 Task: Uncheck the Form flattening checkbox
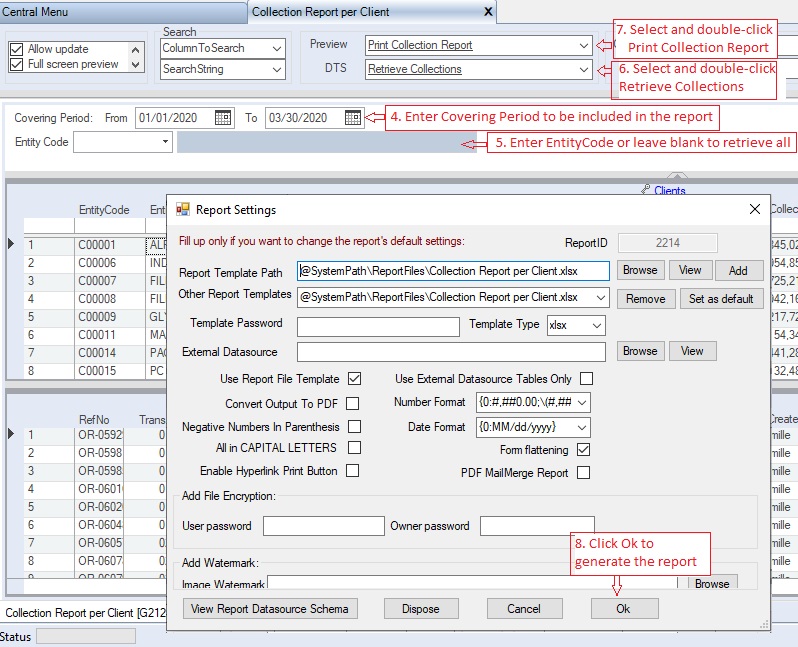[x=583, y=449]
